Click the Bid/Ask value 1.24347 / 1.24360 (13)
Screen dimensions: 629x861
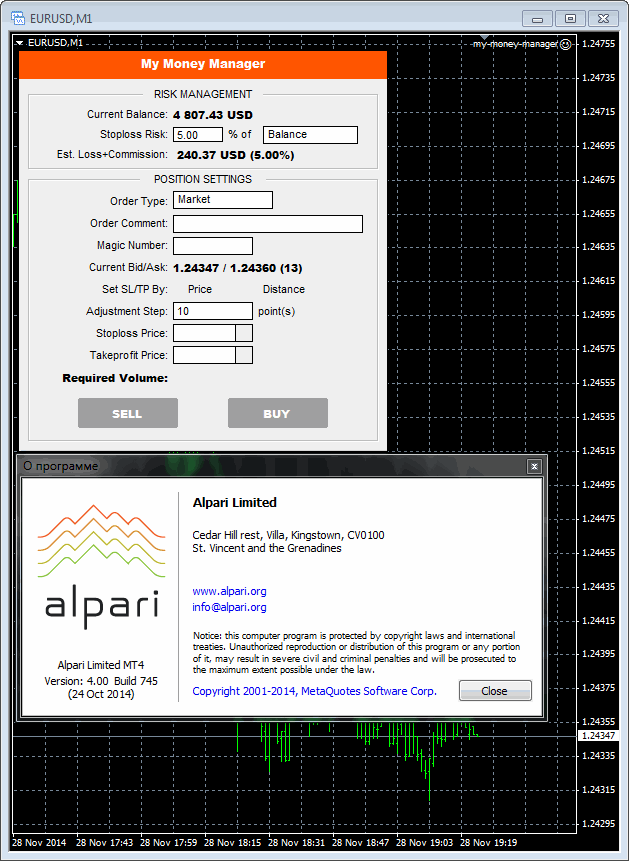click(238, 269)
